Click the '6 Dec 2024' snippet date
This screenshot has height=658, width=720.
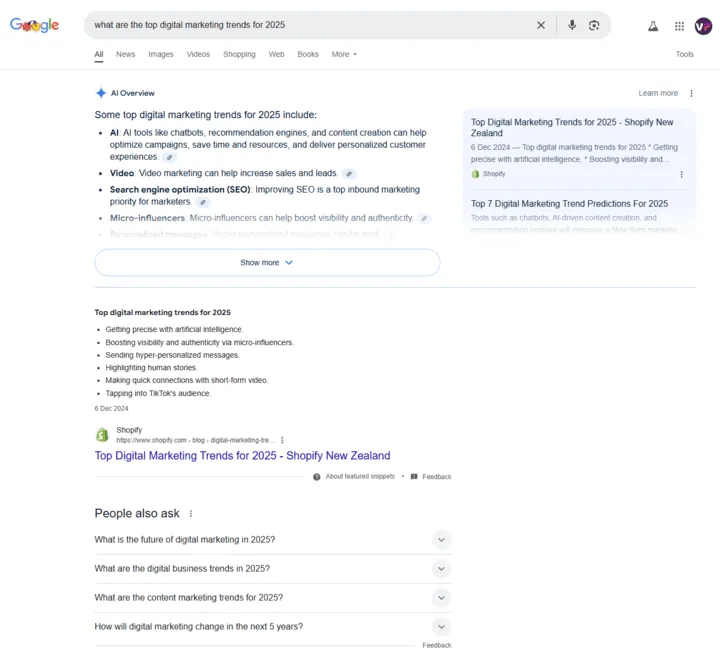[111, 408]
